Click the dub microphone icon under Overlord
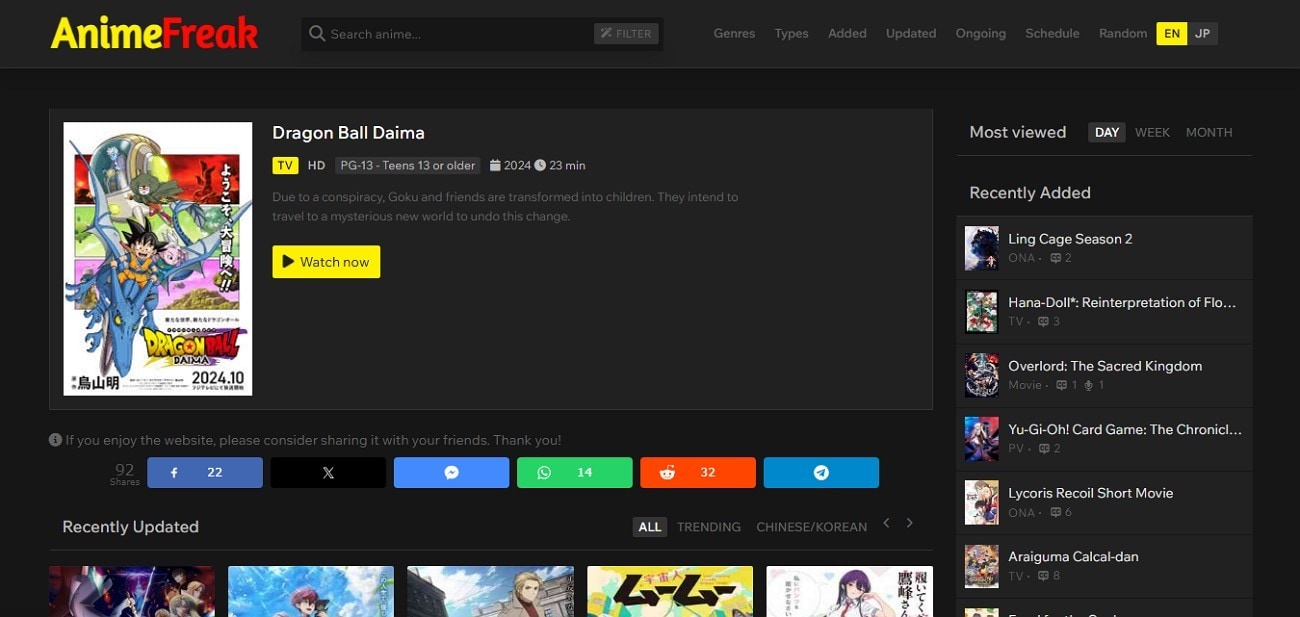 (1089, 385)
